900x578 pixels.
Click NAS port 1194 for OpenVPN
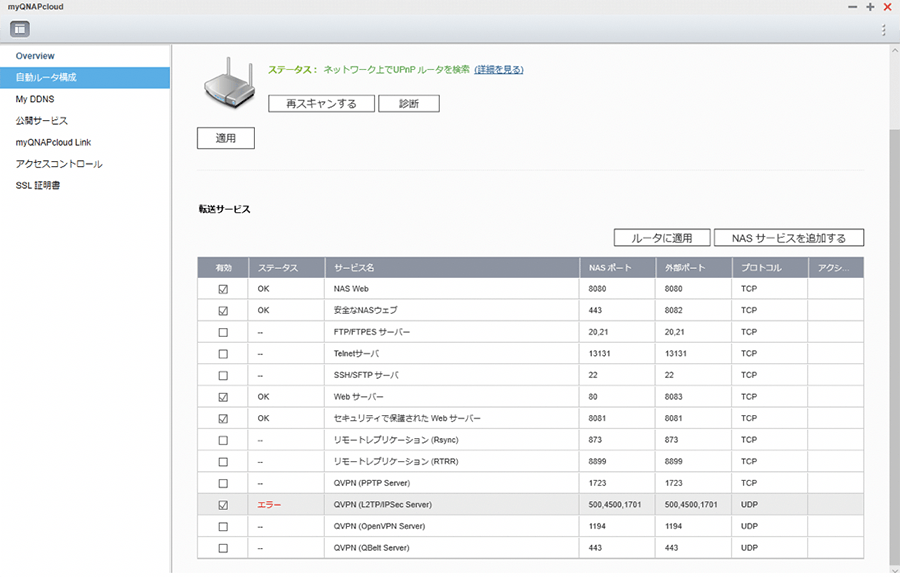tap(597, 526)
